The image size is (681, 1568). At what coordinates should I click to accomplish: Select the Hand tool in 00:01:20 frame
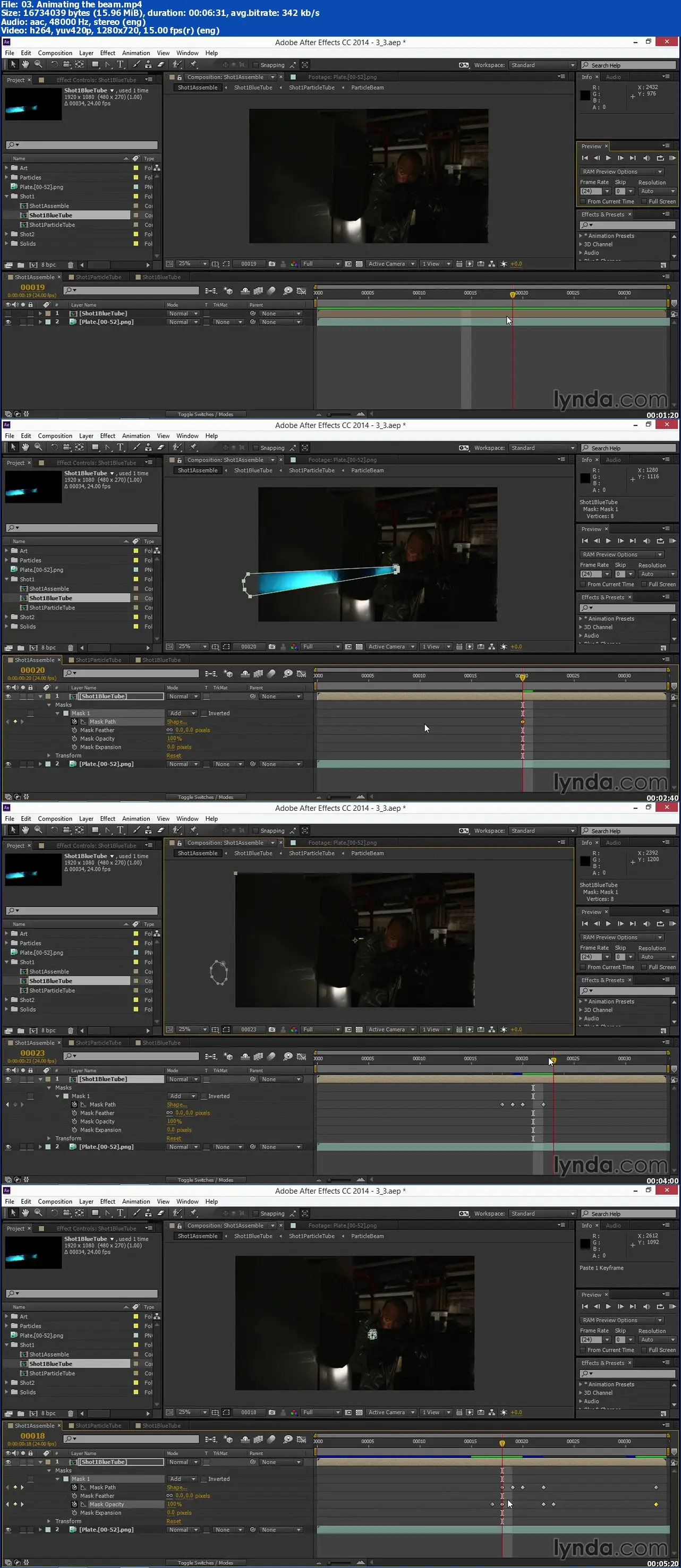point(25,65)
